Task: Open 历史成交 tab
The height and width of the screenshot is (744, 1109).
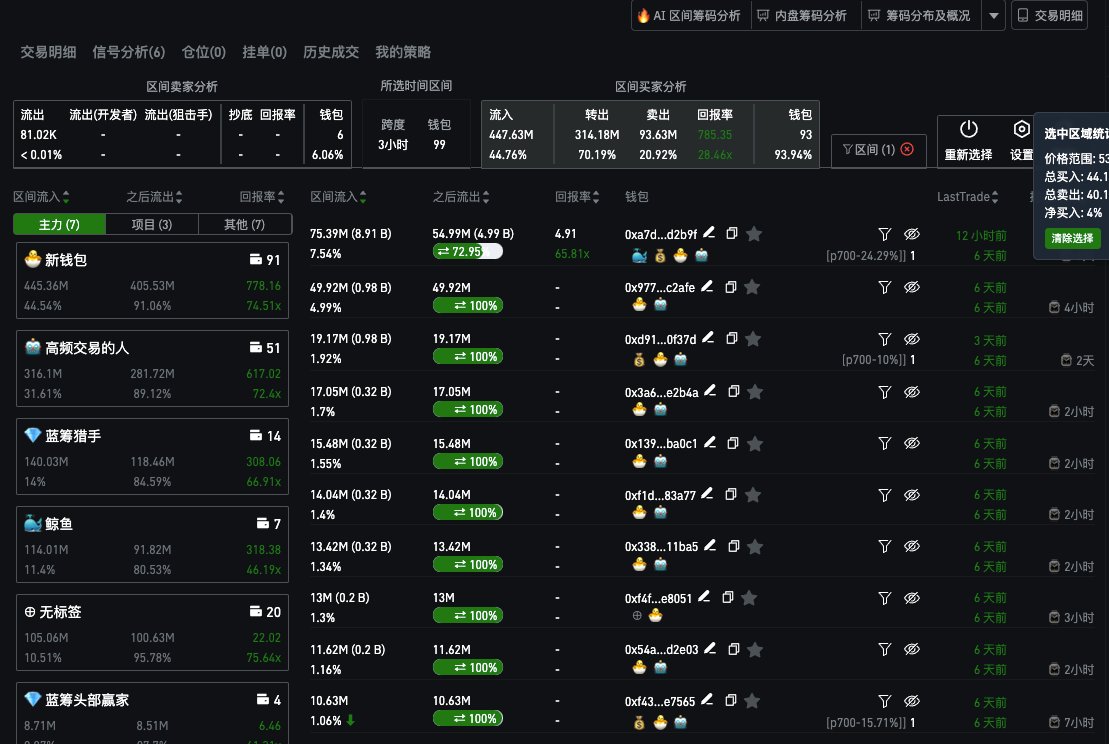Action: [x=331, y=52]
